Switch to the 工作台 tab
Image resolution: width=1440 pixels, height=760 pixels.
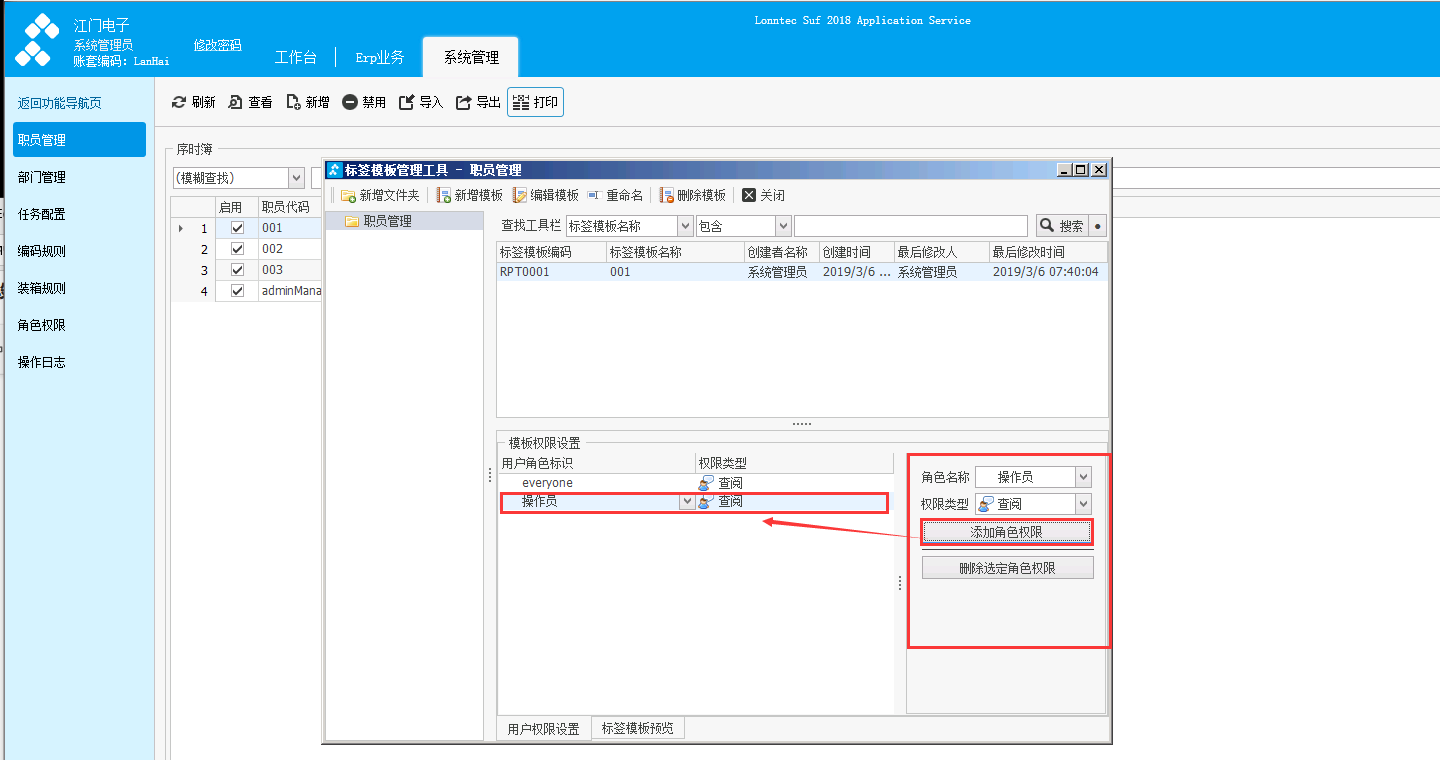[295, 57]
